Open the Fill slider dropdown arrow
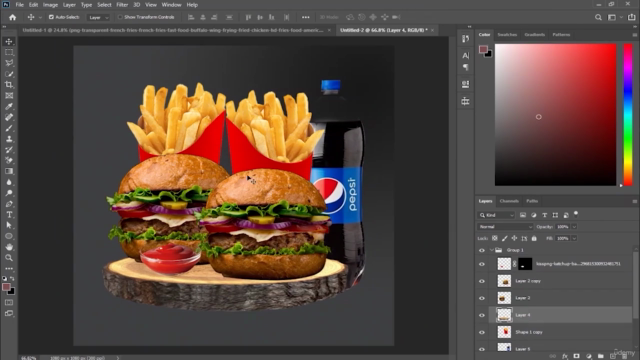 click(x=574, y=238)
